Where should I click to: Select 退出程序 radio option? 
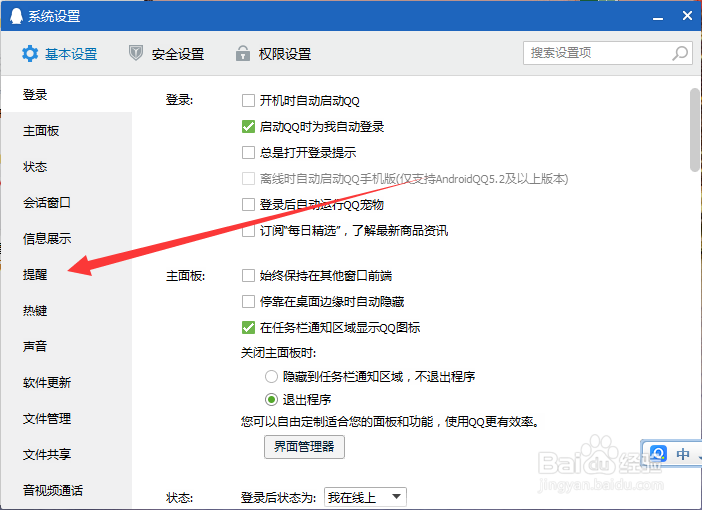coord(271,399)
